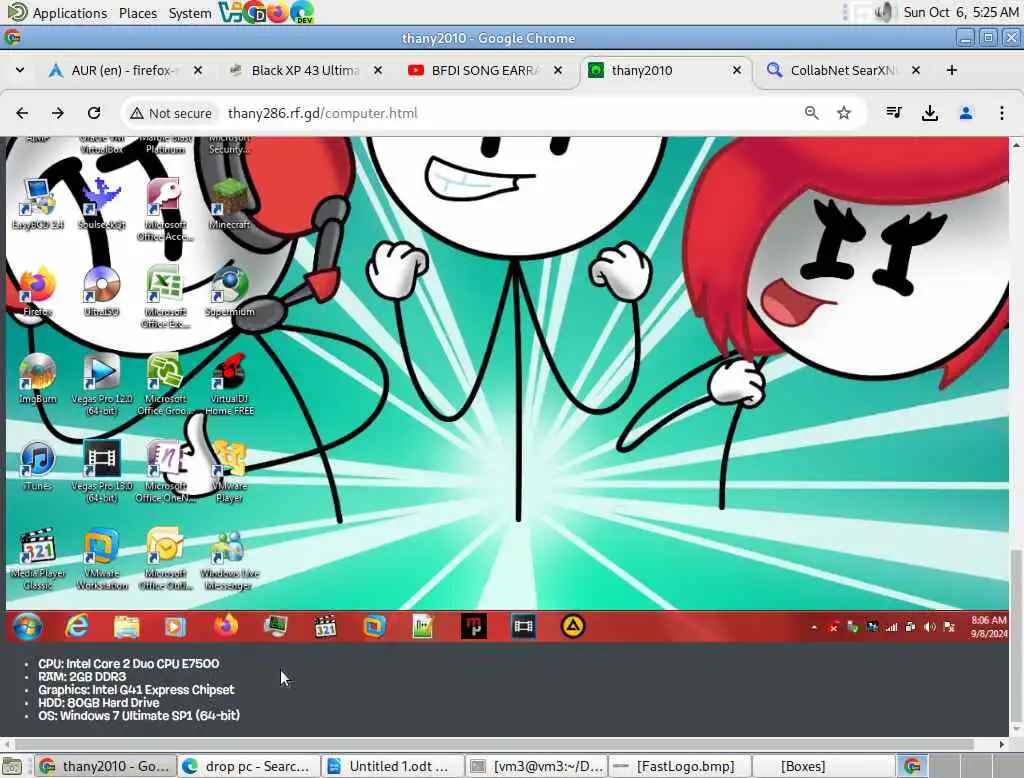Click the Chrome back navigation arrow

pyautogui.click(x=22, y=113)
